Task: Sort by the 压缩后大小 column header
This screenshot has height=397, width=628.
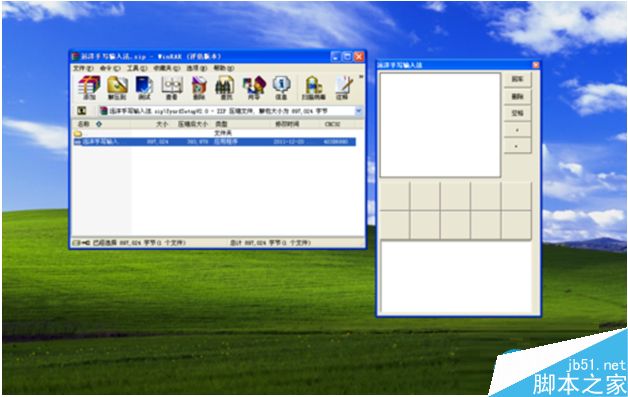Action: [193, 124]
